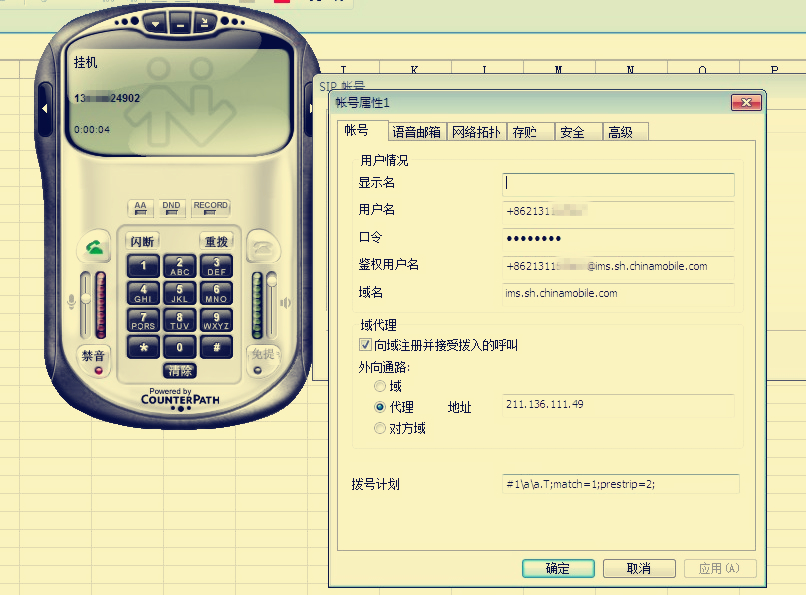Click the 拨号计划 dial plan field

pos(621,484)
